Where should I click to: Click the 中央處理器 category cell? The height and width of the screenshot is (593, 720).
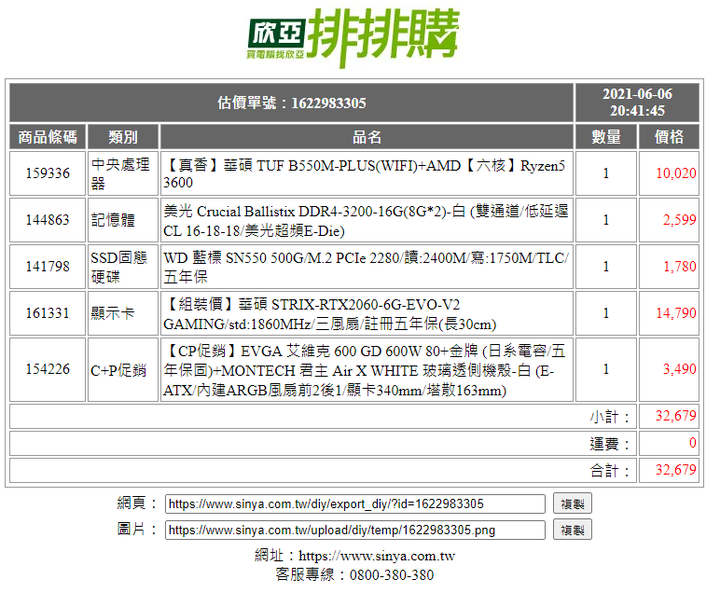[123, 174]
